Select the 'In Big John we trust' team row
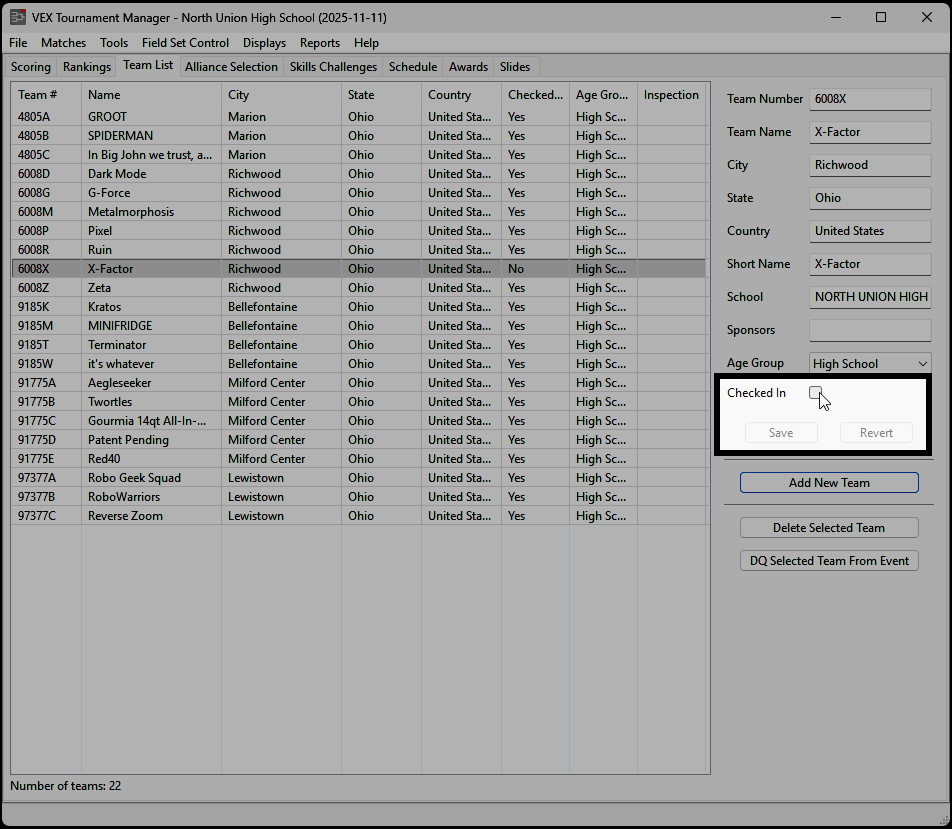 pos(359,155)
